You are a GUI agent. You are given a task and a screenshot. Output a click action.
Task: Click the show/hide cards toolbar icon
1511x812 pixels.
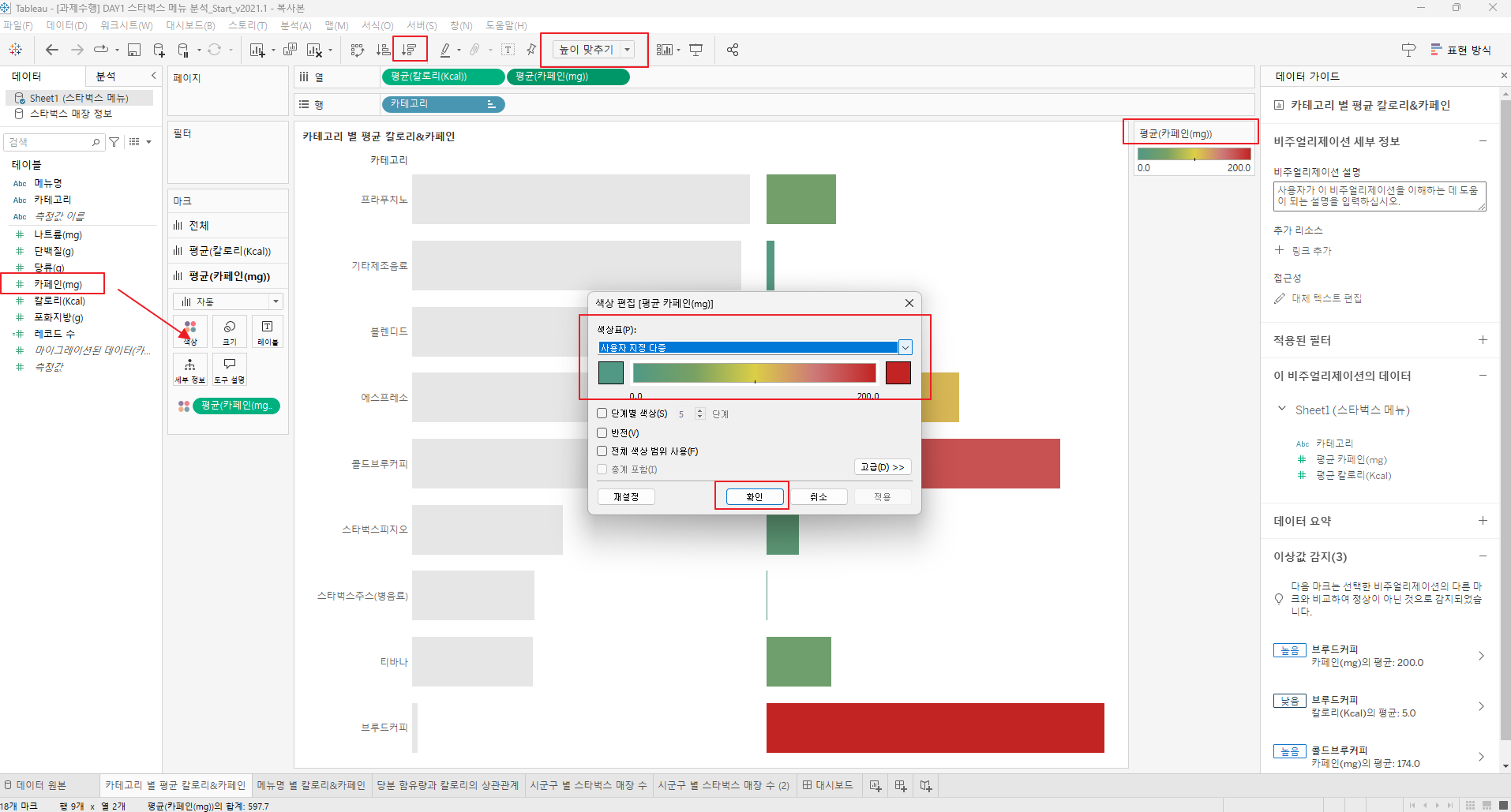pos(664,50)
